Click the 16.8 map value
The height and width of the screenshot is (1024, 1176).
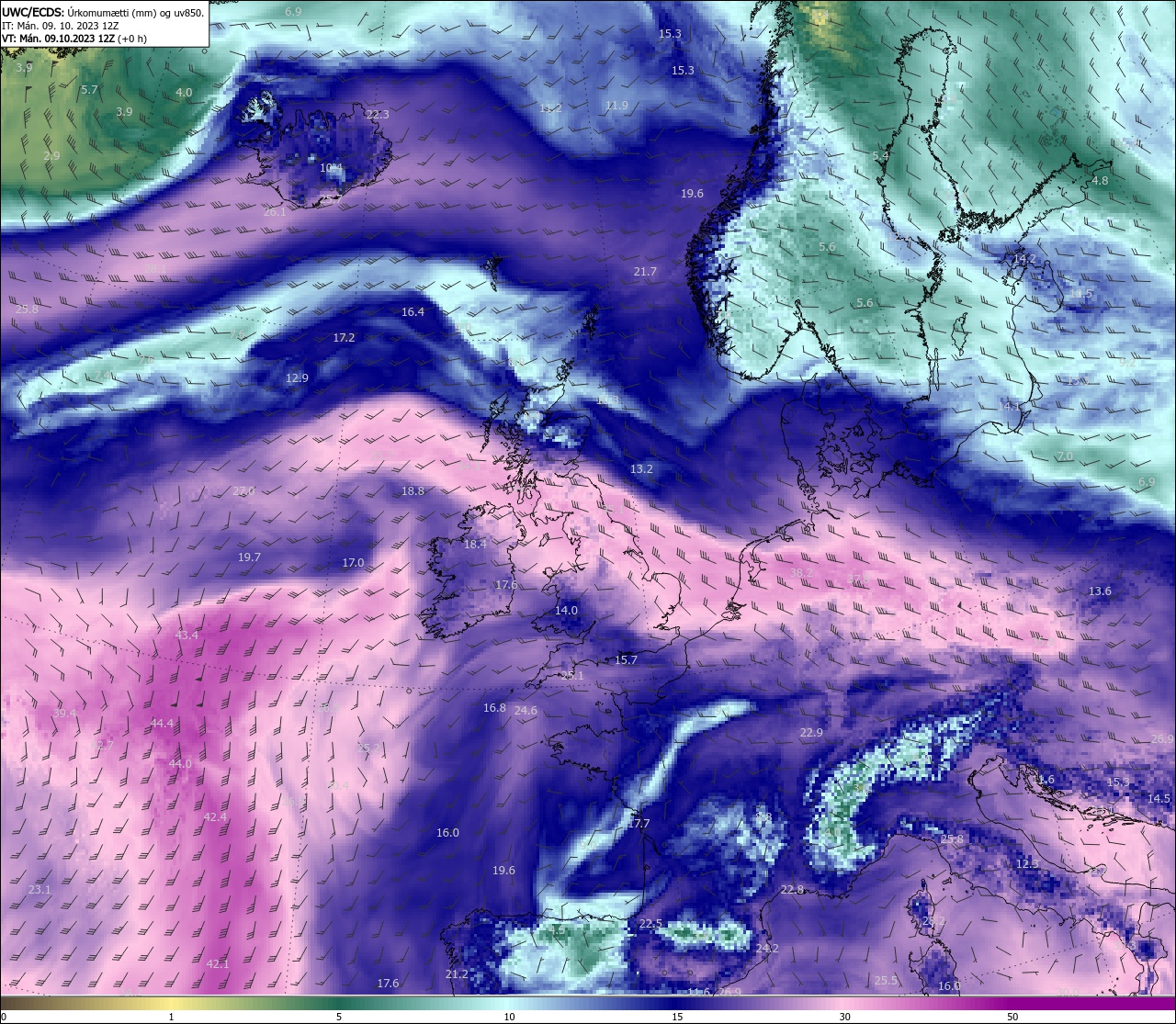pyautogui.click(x=494, y=708)
